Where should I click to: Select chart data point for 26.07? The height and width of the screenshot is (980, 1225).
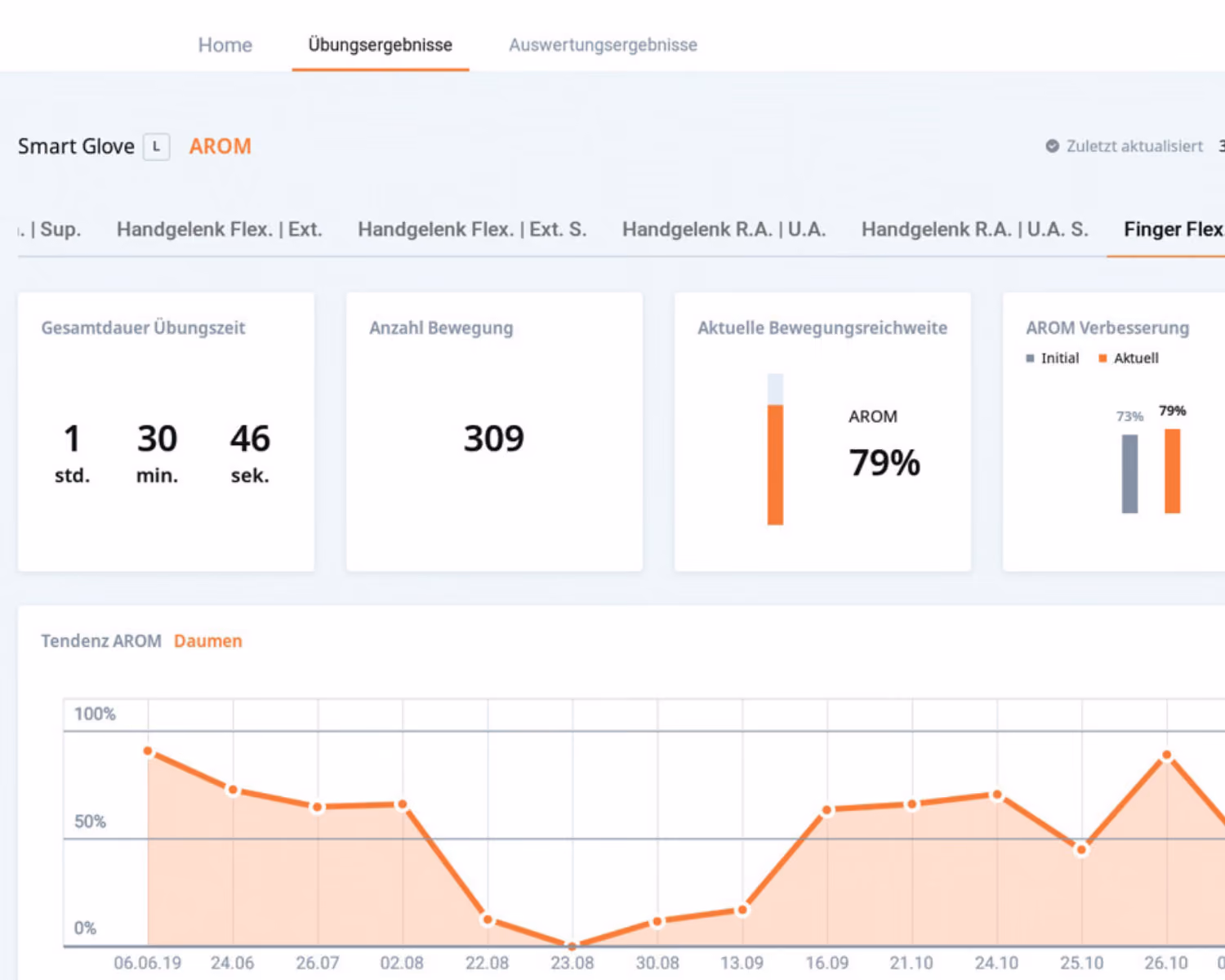[318, 807]
